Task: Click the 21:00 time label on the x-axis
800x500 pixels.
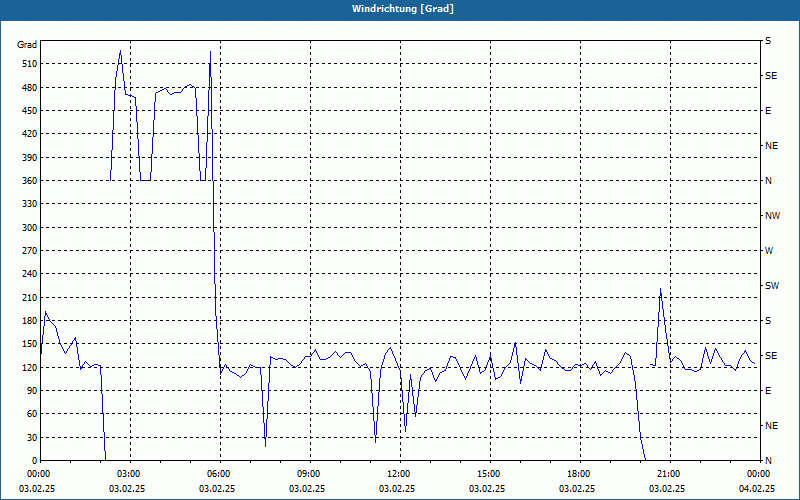Action: pos(670,474)
